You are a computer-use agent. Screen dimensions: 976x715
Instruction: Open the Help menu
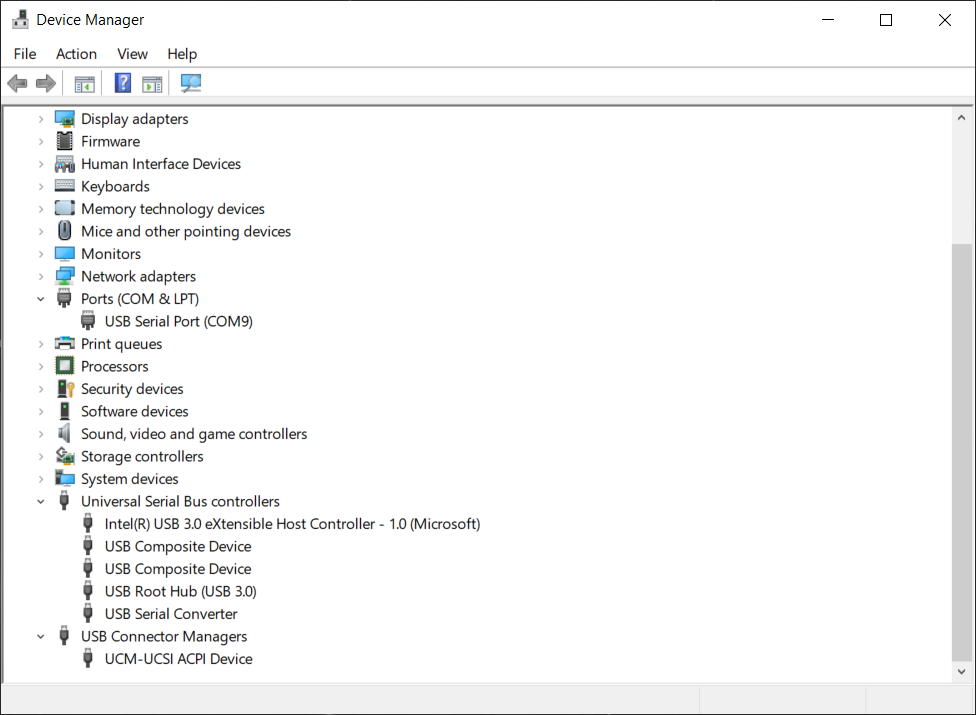click(x=182, y=54)
